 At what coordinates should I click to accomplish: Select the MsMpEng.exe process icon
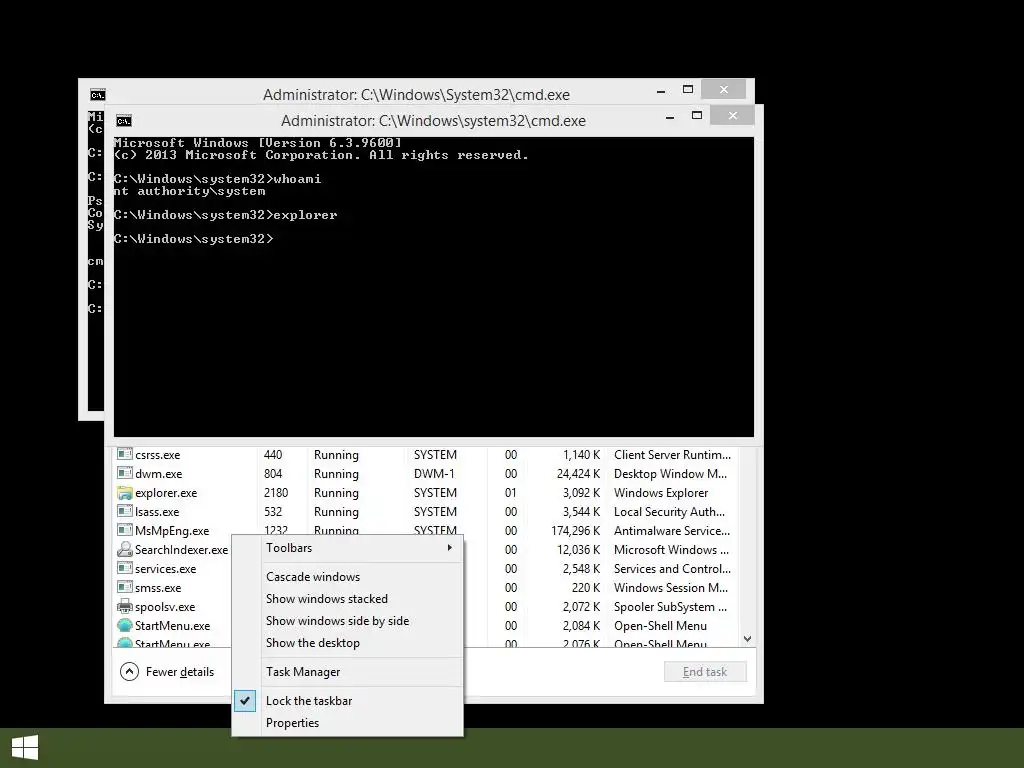coord(125,530)
